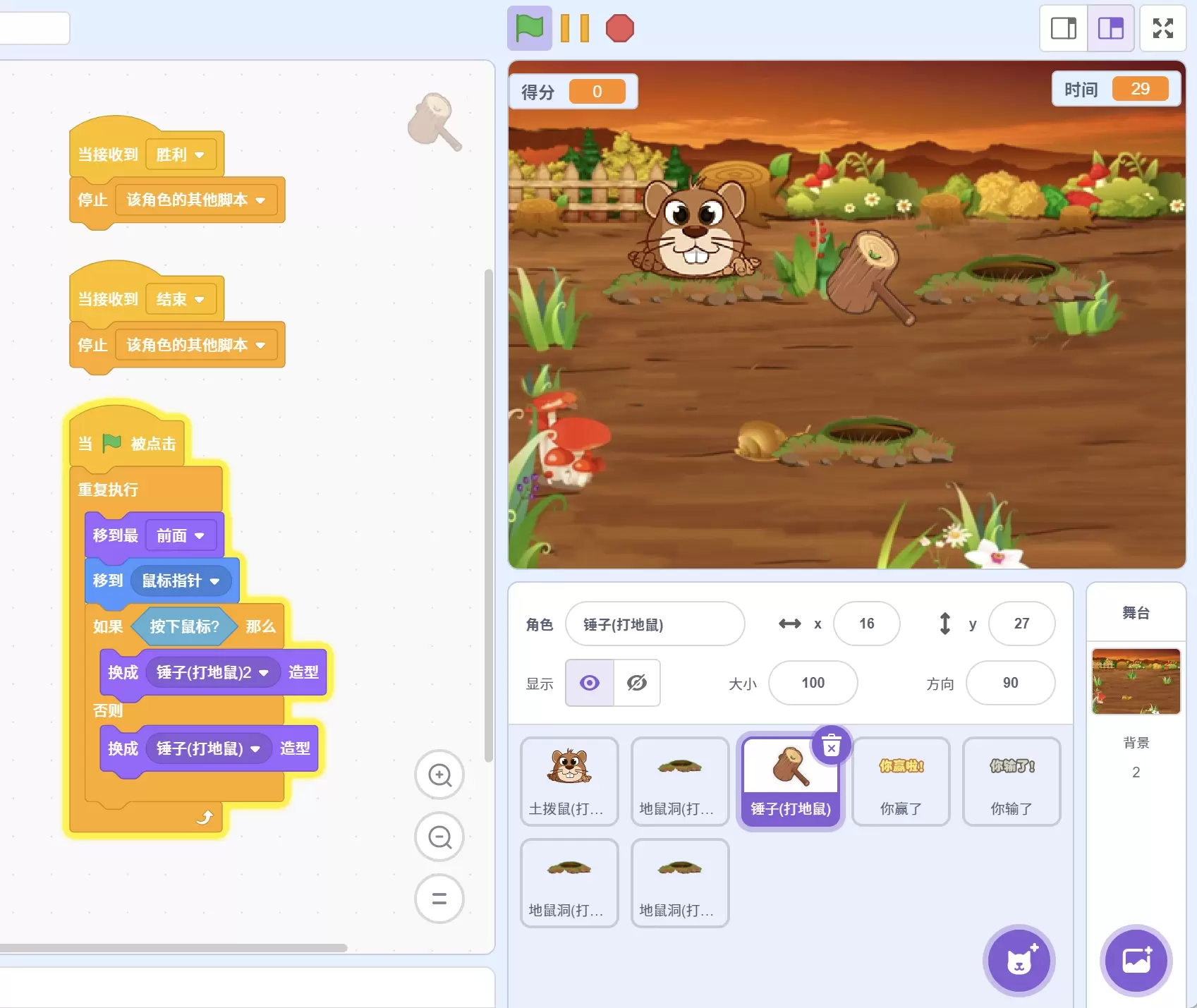
Task: Stop the project with red octagon
Action: click(x=620, y=28)
